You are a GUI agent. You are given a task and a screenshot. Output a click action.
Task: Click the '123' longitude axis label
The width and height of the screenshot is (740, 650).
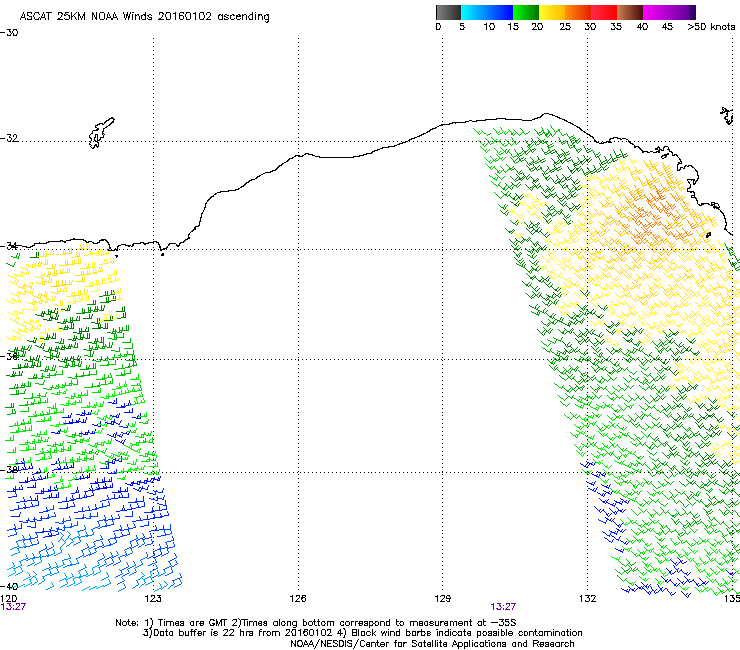click(153, 599)
